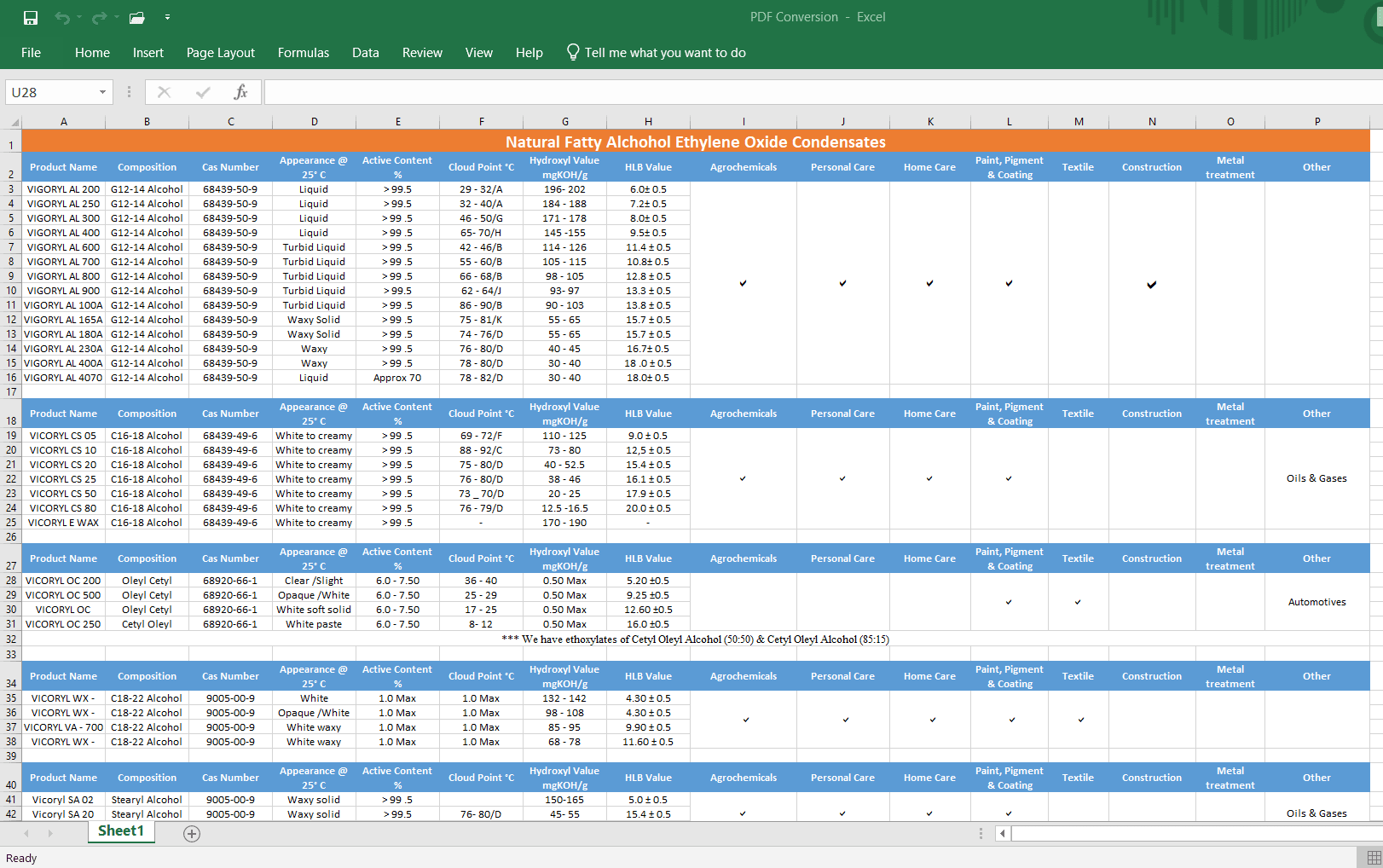Click the Enter checkmark formula bar icon
This screenshot has width=1383, height=868.
pyautogui.click(x=203, y=92)
